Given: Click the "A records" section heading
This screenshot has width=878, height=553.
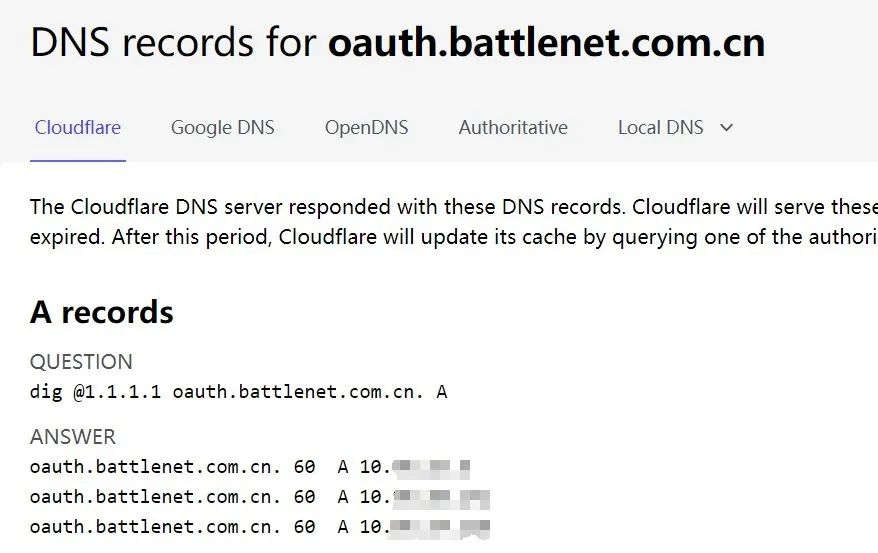Looking at the screenshot, I should (102, 312).
